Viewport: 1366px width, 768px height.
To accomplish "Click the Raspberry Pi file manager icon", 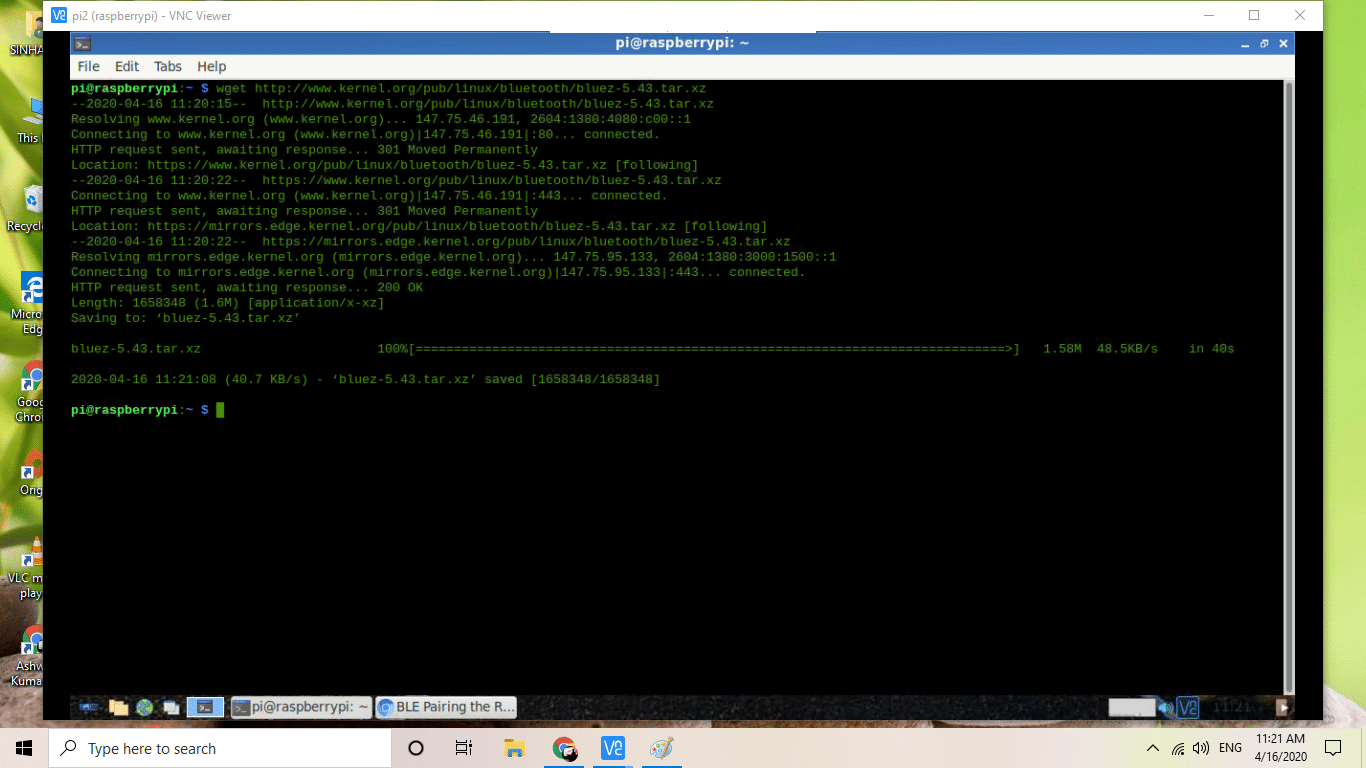I will tap(119, 707).
